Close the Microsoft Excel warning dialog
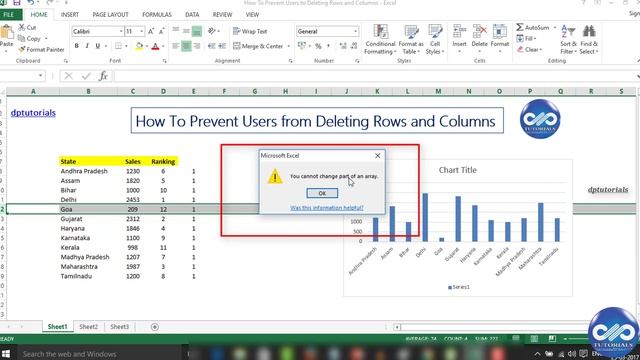Viewport: 640px width, 360px height. point(378,156)
